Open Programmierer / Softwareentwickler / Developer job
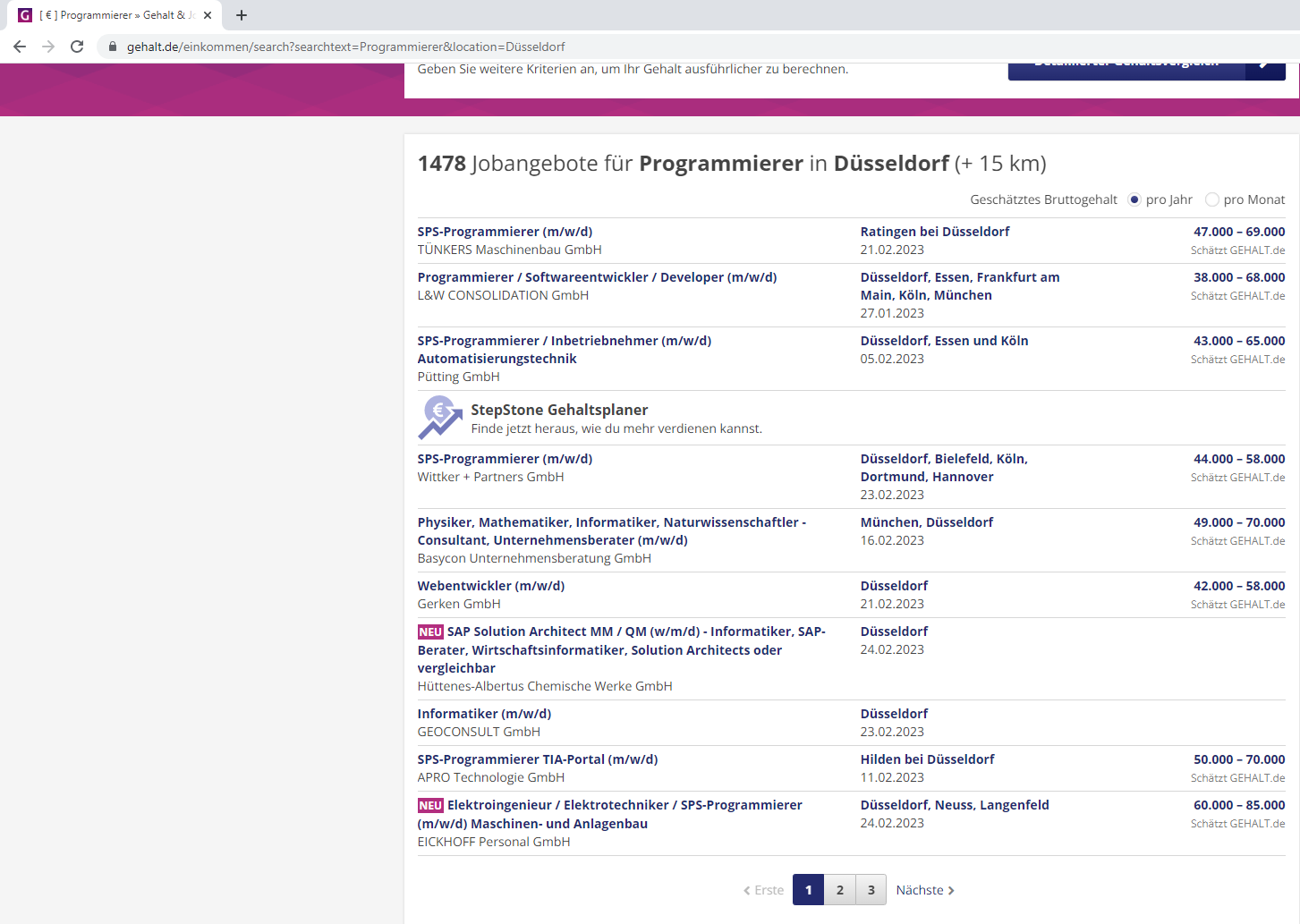 (597, 277)
